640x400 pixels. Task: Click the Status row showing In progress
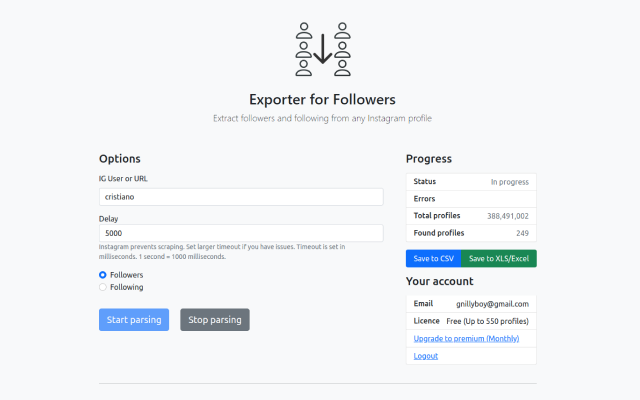(x=471, y=182)
